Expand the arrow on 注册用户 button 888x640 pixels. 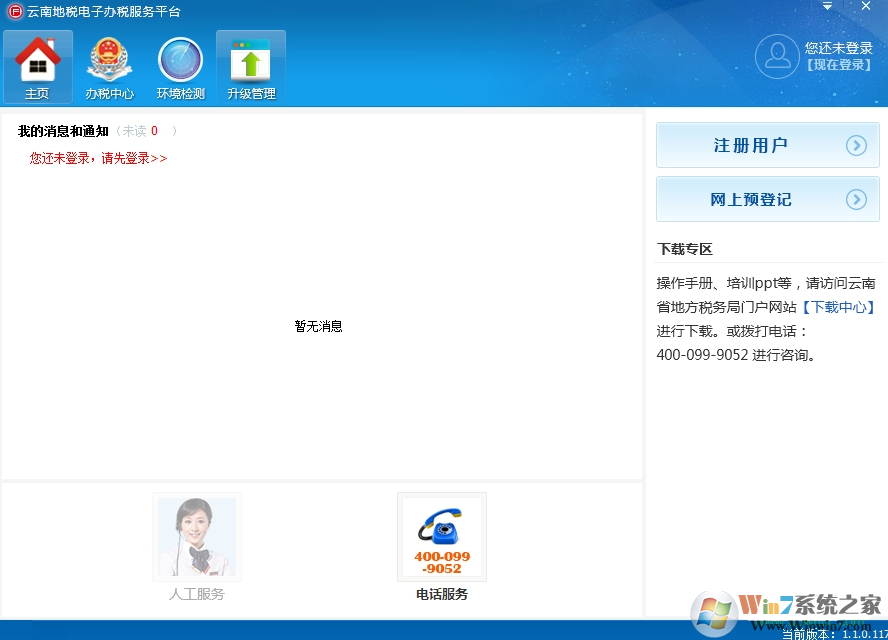click(857, 144)
